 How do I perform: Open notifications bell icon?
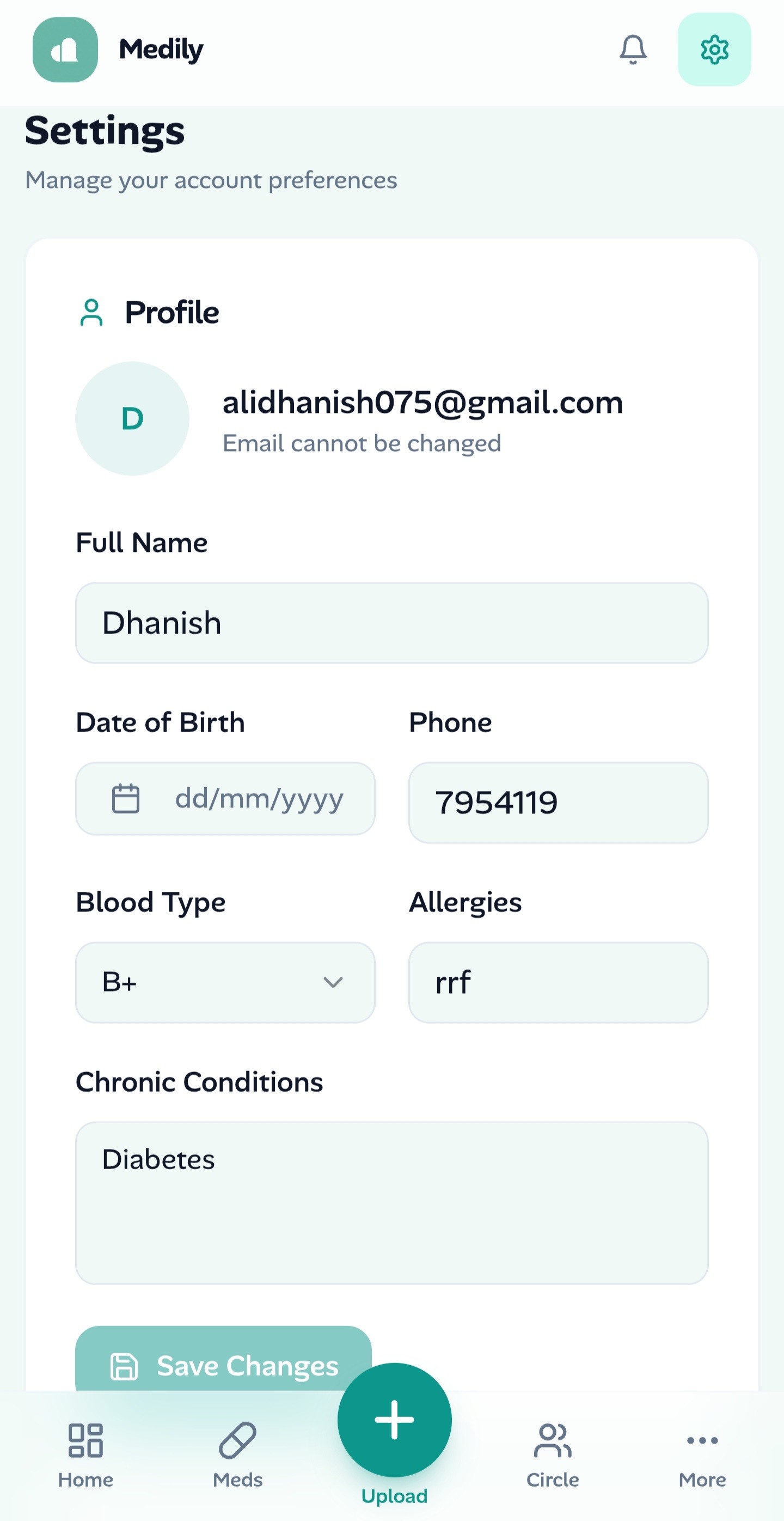pyautogui.click(x=633, y=50)
